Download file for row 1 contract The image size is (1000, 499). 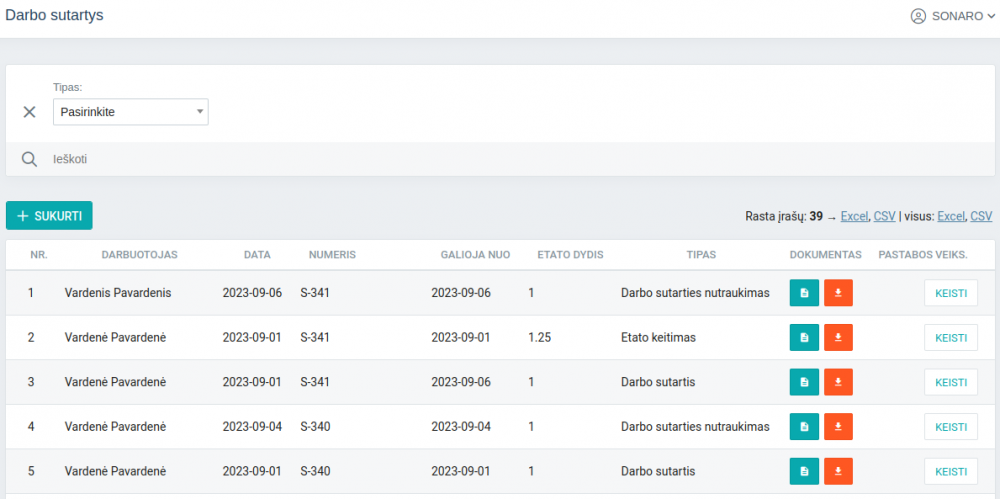click(838, 293)
